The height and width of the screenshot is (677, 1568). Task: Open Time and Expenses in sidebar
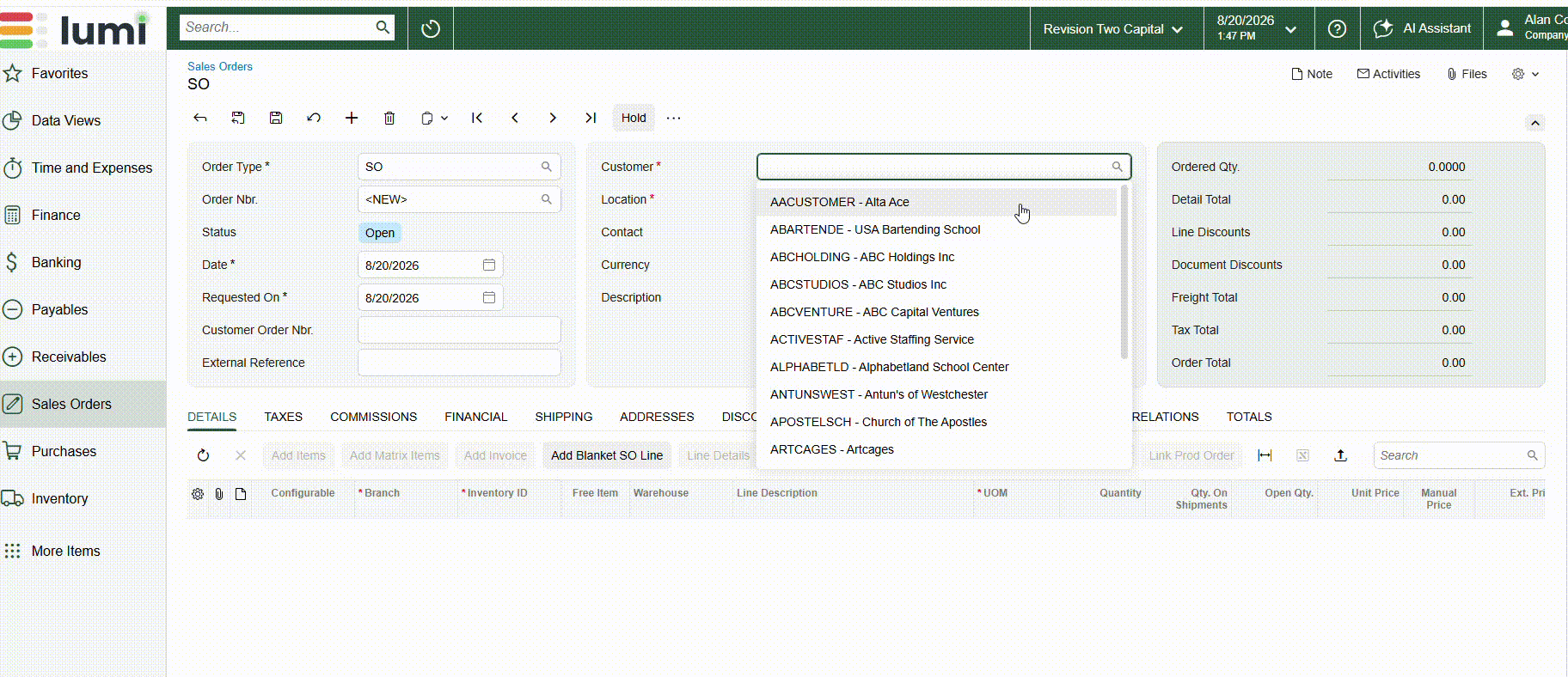pos(83,168)
